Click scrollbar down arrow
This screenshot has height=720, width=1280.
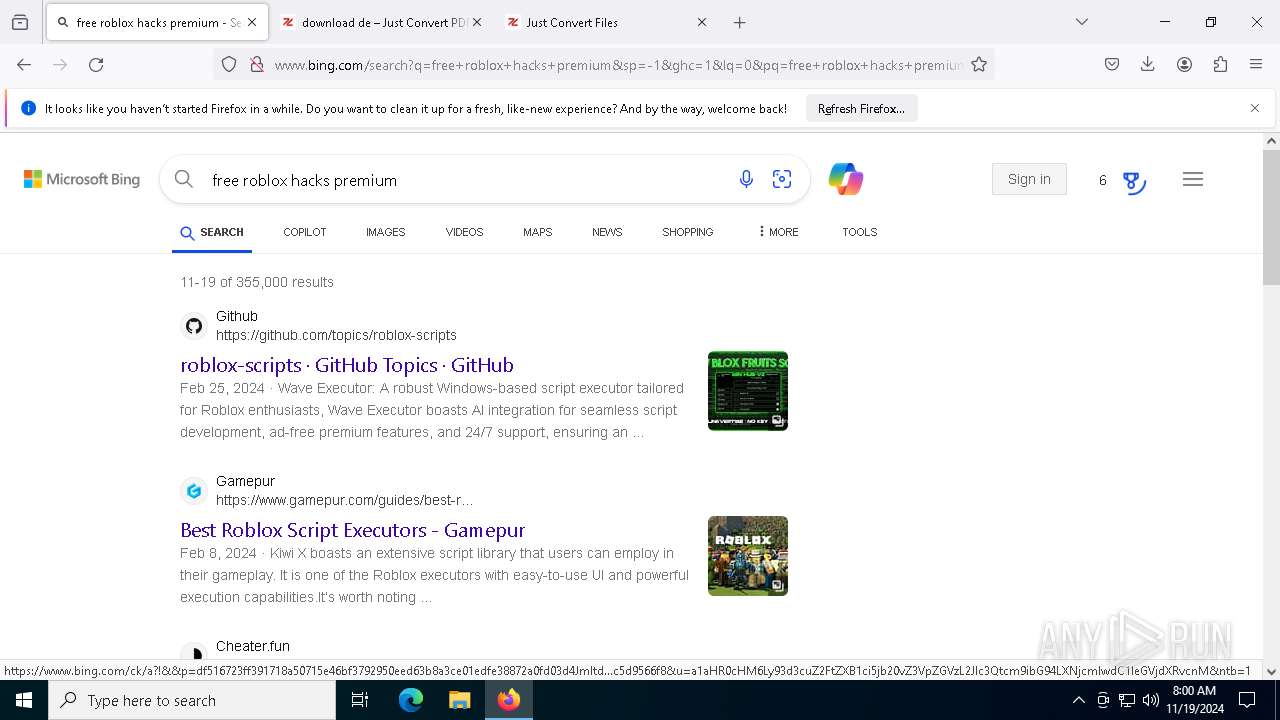click(x=1271, y=672)
